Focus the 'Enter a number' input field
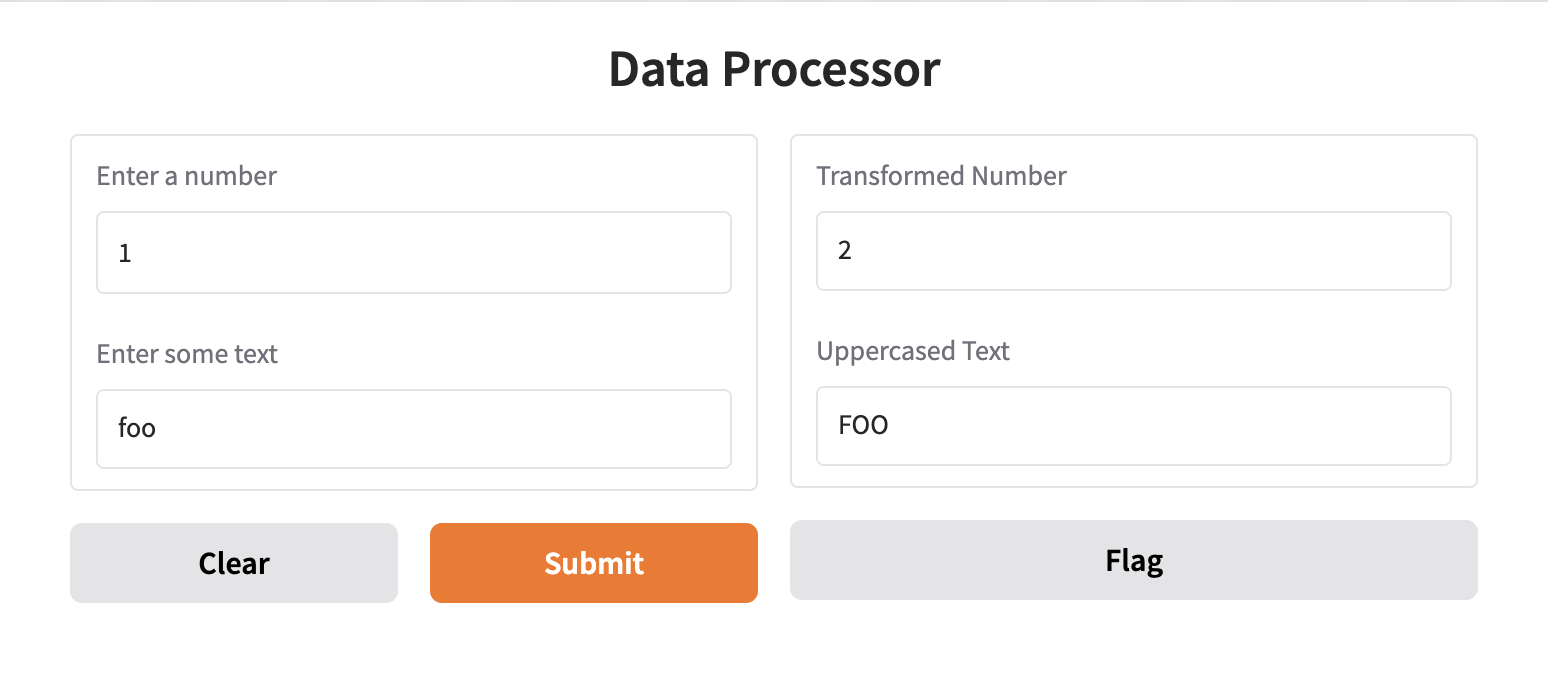This screenshot has width=1548, height=690. pyautogui.click(x=414, y=252)
